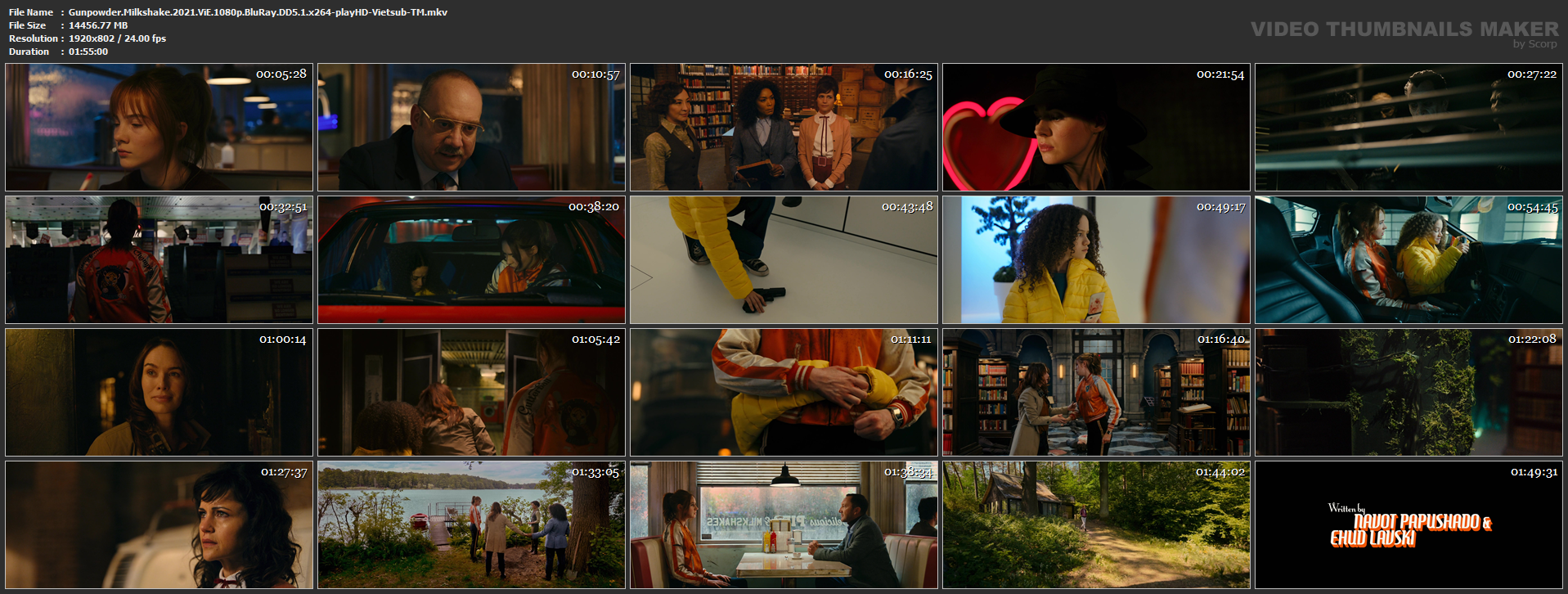This screenshot has height=594, width=1568.
Task: Click the red car frame at 00:38:20
Action: 471,260
